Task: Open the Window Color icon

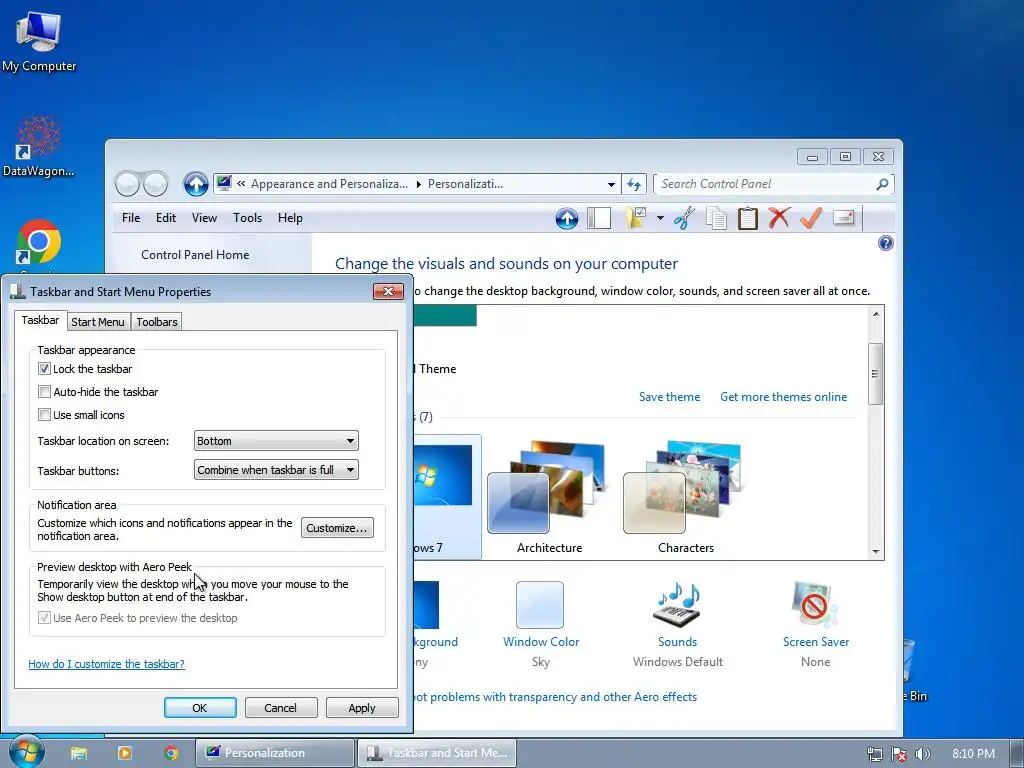Action: click(x=540, y=605)
